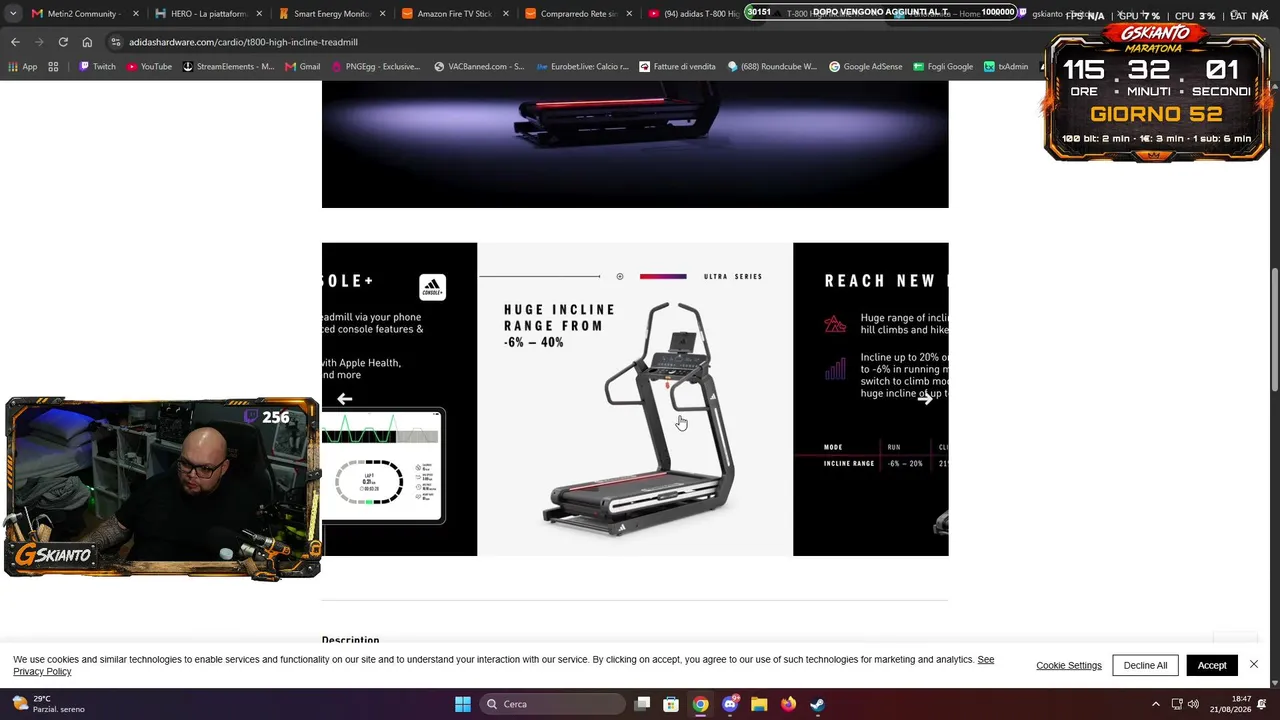
Task: Open the StreamElements bookmark
Action: coord(228,67)
